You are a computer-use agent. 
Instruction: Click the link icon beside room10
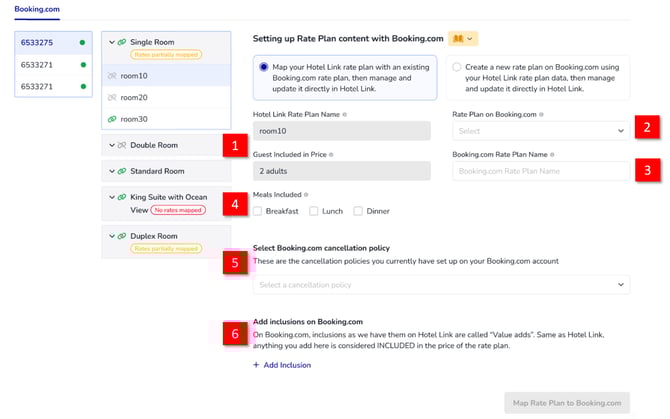[x=112, y=75]
